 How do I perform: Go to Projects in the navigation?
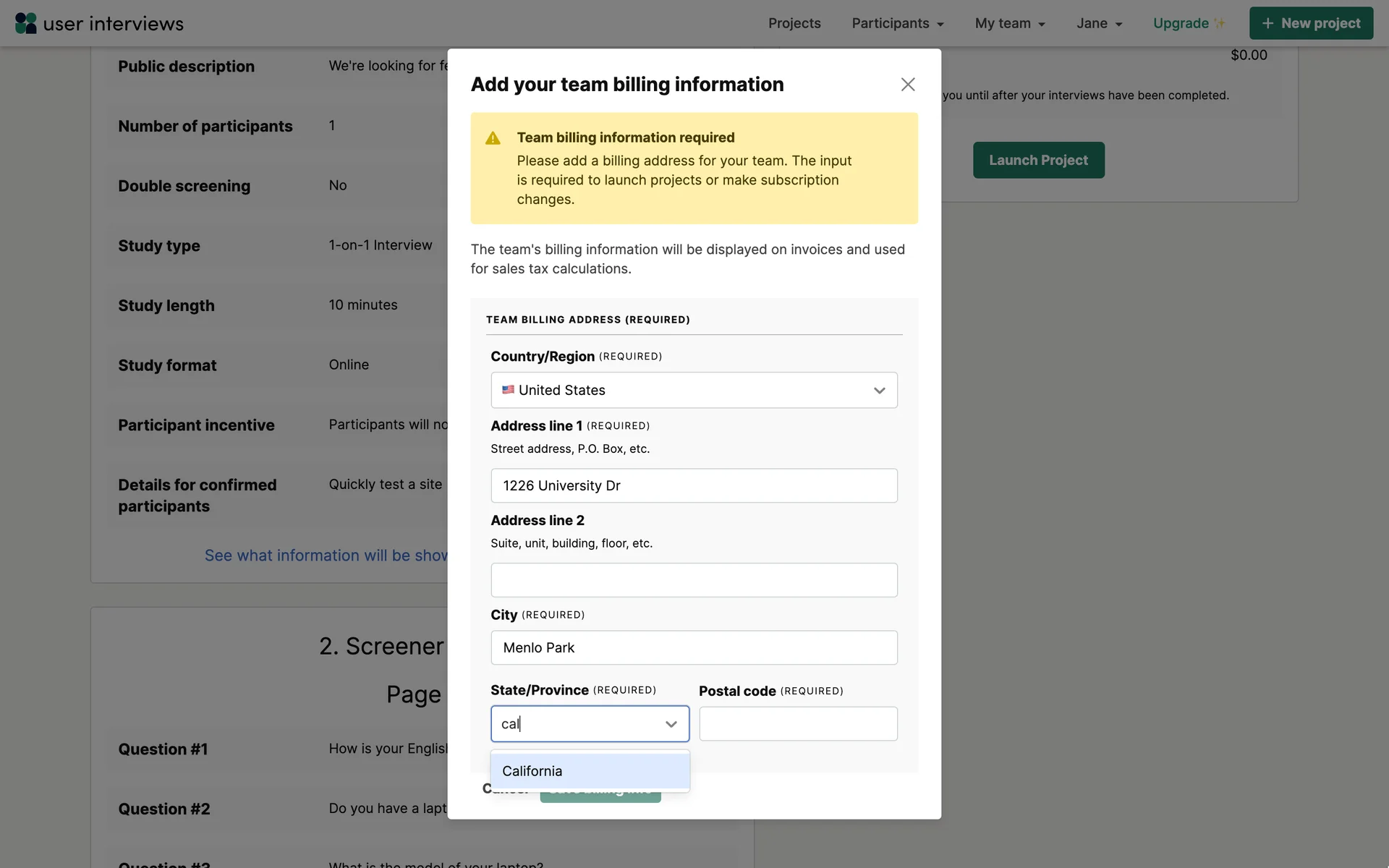click(x=794, y=23)
